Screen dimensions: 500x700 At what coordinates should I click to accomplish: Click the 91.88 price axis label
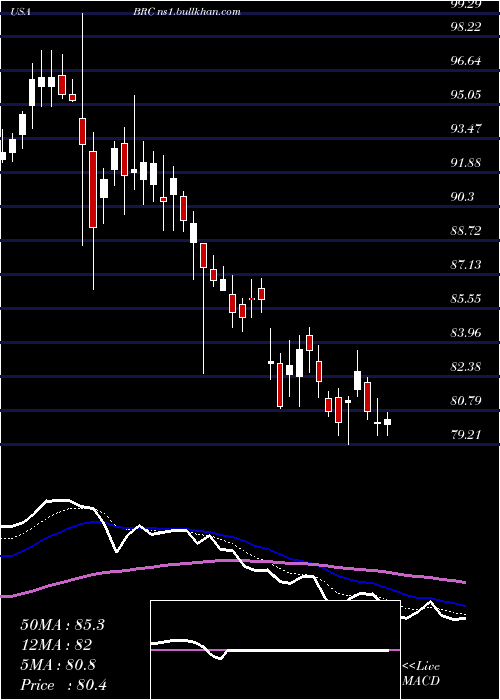467,162
